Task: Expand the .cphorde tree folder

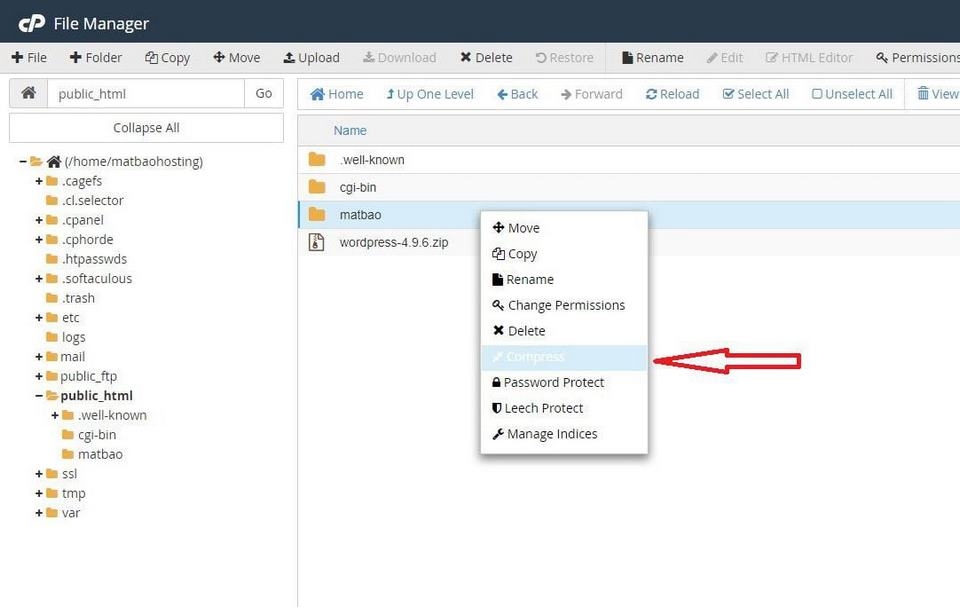Action: click(39, 239)
